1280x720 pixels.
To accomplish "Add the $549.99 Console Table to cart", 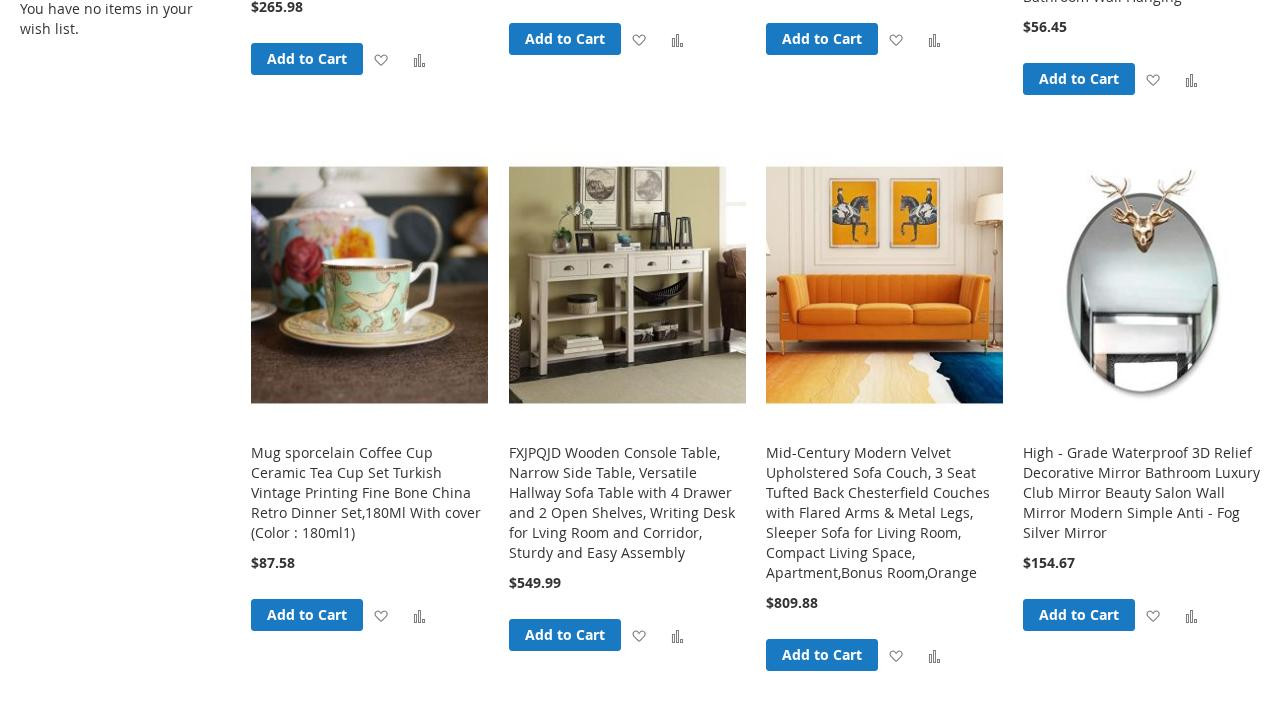I will coord(565,635).
